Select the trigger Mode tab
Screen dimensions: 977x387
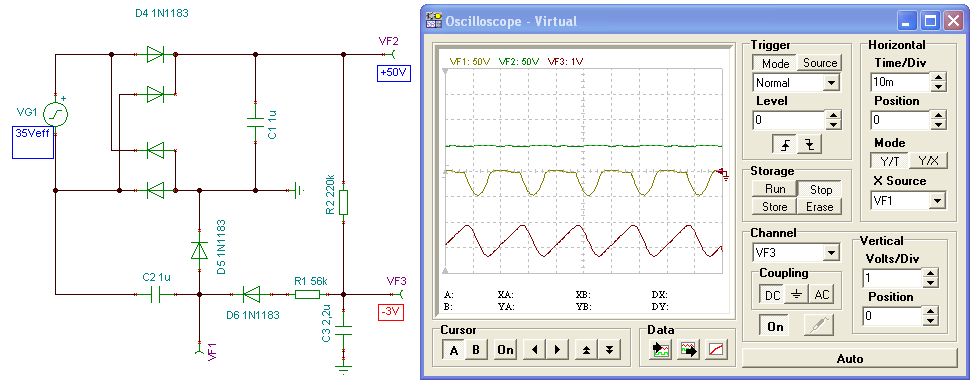click(x=775, y=63)
